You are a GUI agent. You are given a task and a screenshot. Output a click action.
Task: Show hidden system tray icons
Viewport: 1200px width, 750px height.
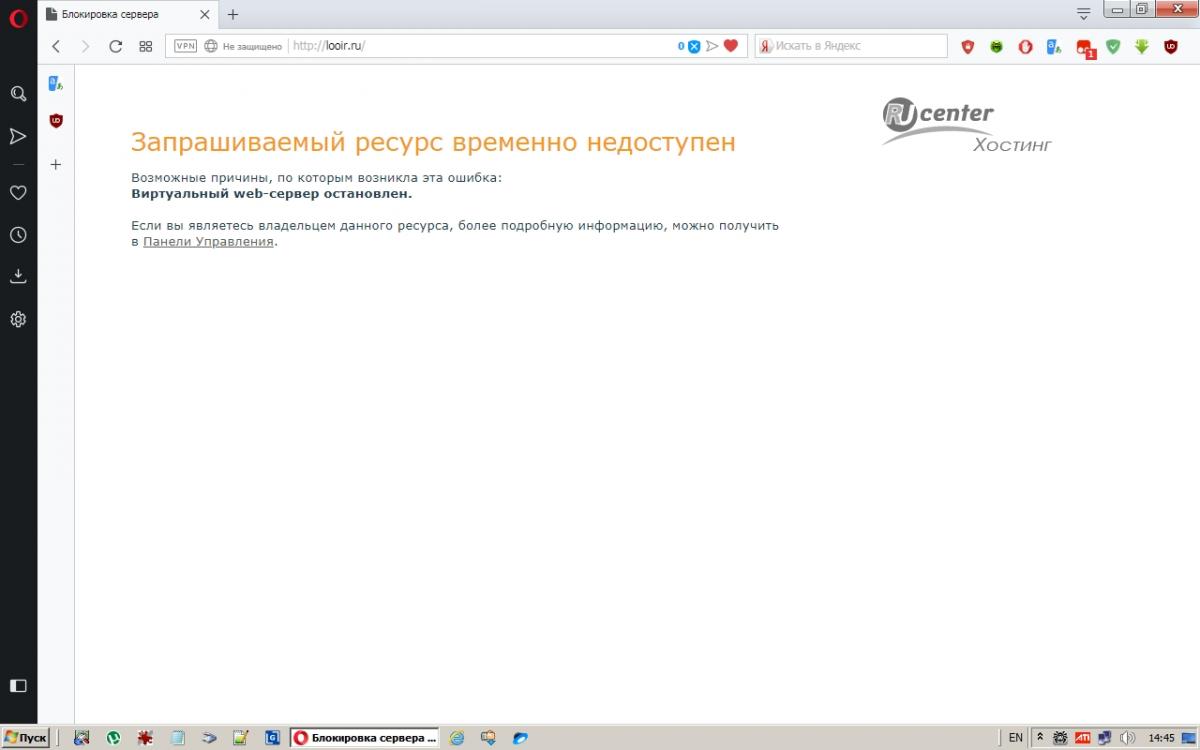click(1040, 738)
